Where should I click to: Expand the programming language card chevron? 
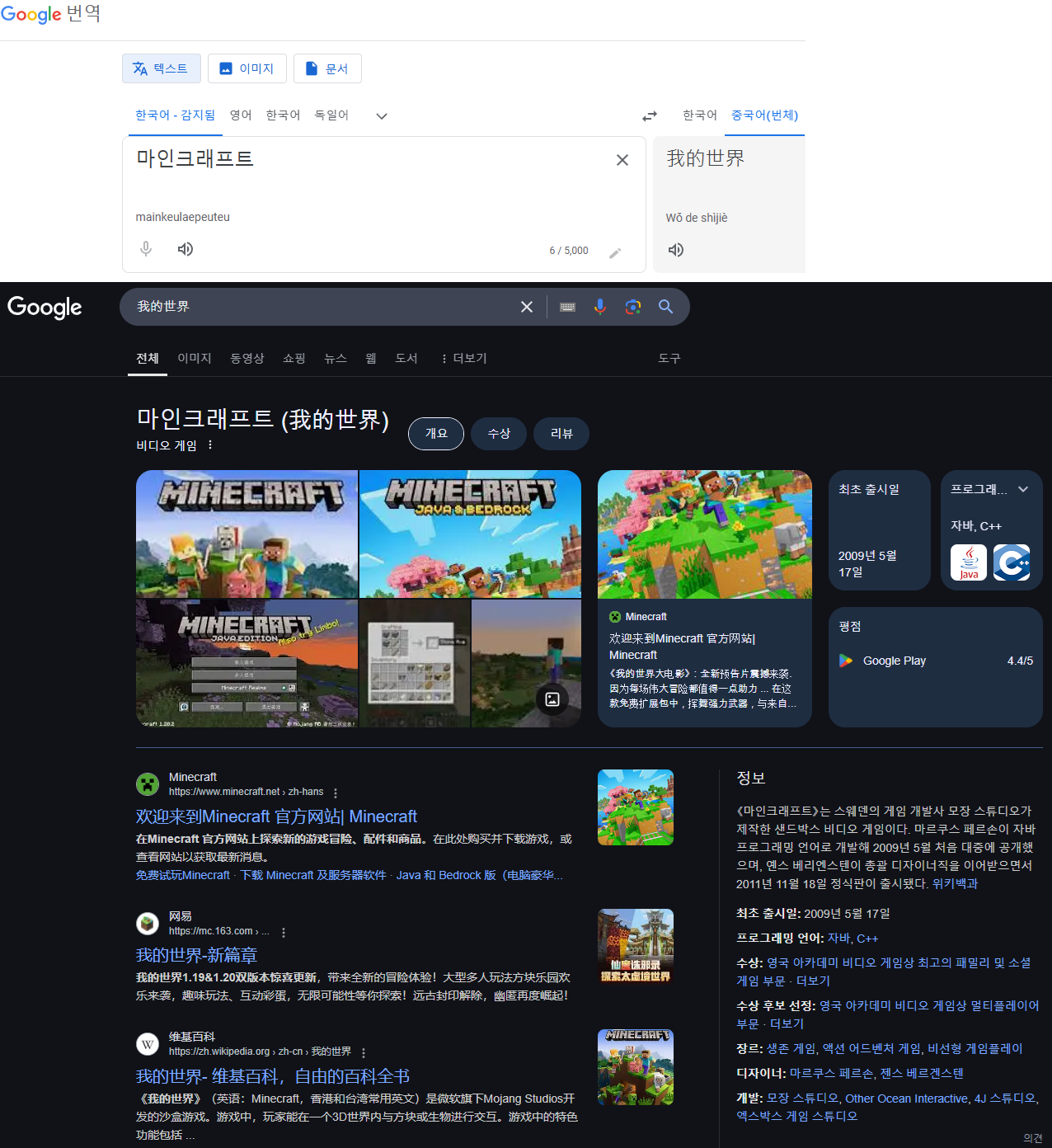(x=1023, y=489)
